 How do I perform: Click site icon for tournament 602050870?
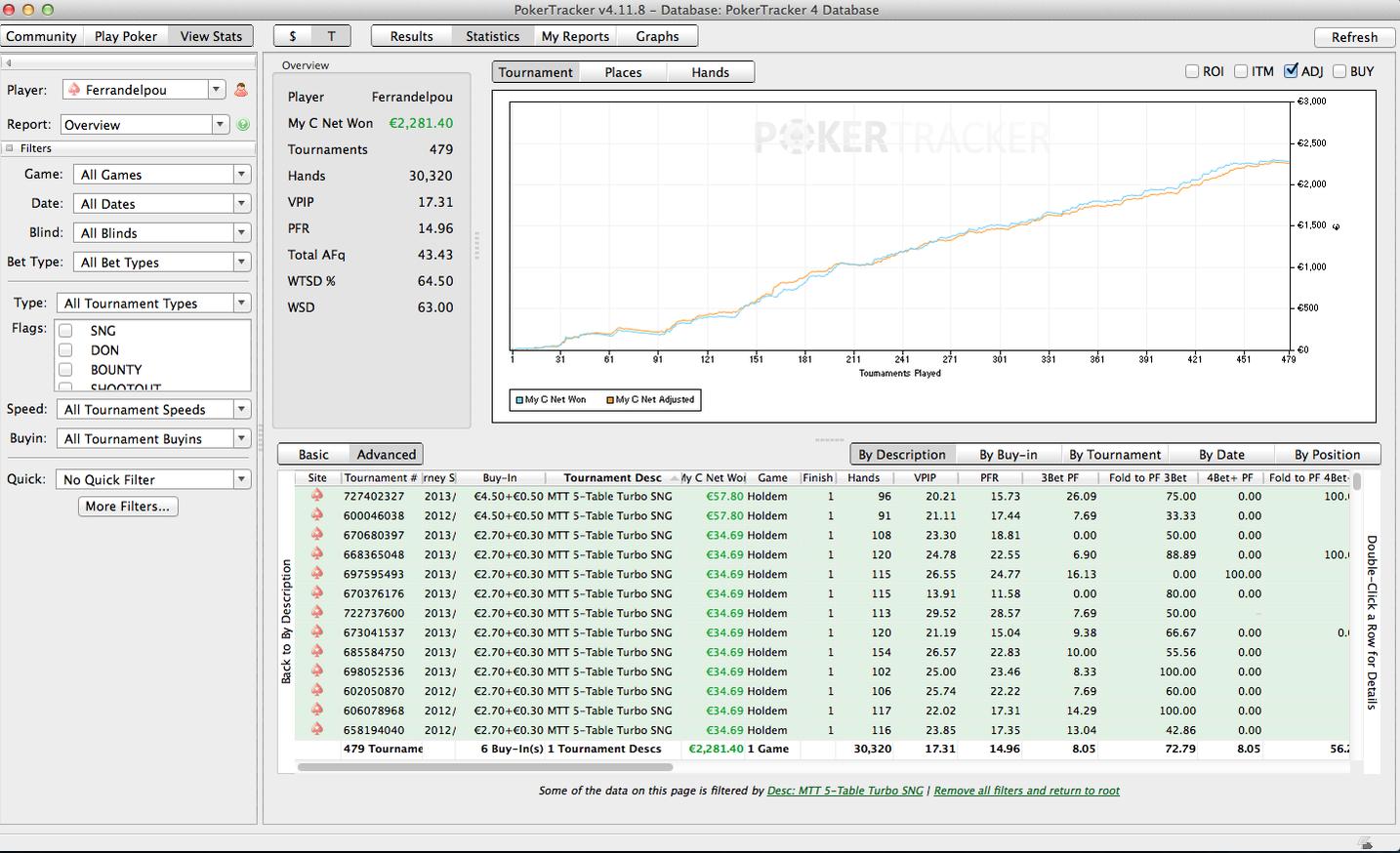pos(317,691)
